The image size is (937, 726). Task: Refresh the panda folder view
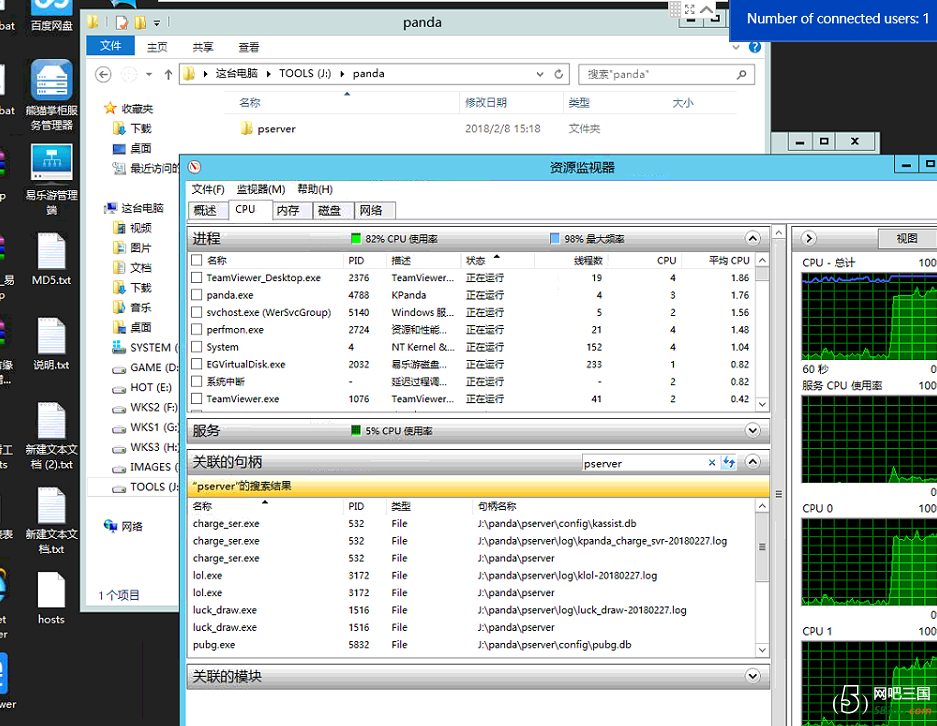pos(559,74)
